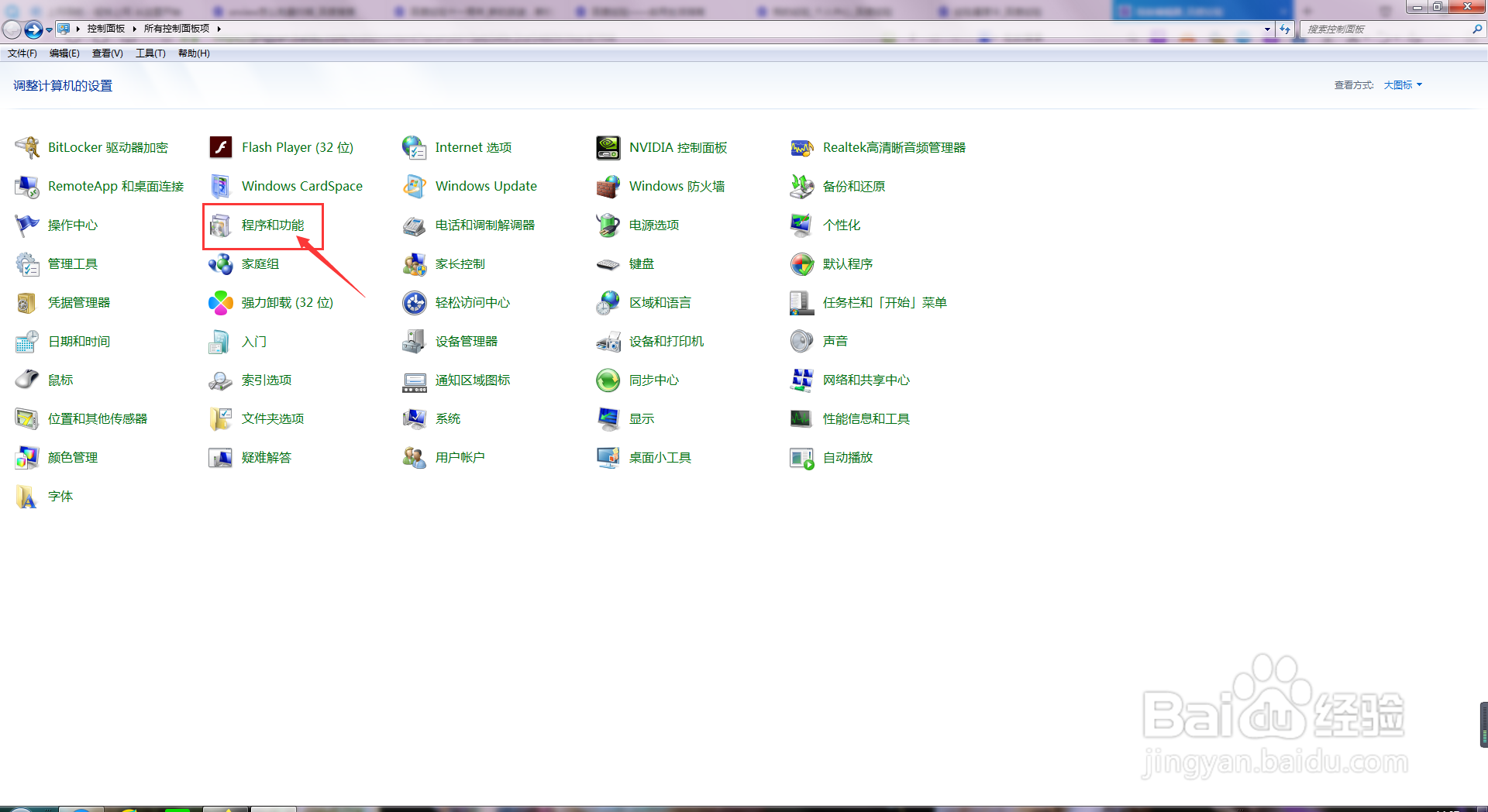This screenshot has width=1488, height=812.
Task: Click the 强力卸载 (32 位) colorful icon
Action: coord(221,302)
